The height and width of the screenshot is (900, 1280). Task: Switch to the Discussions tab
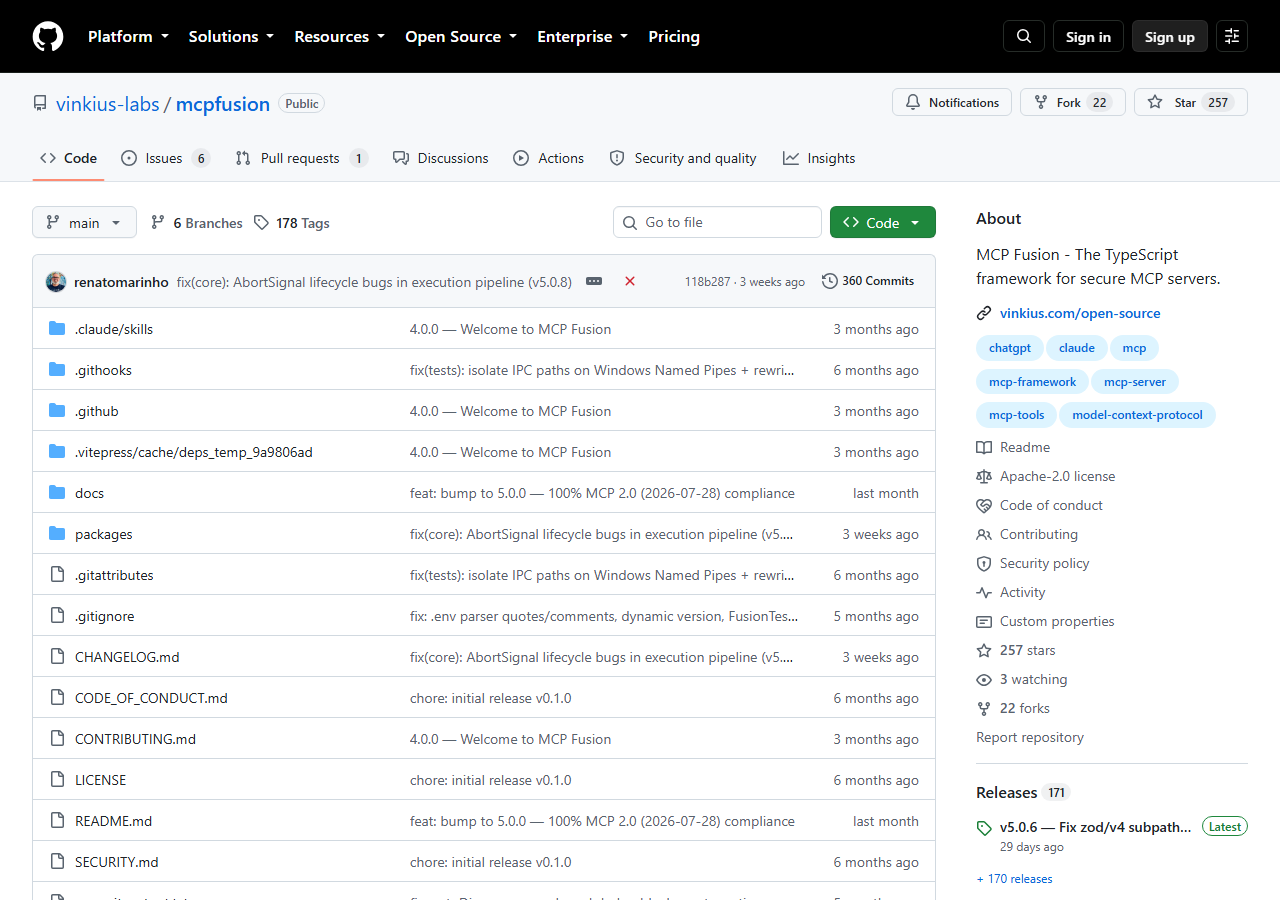pyautogui.click(x=441, y=158)
